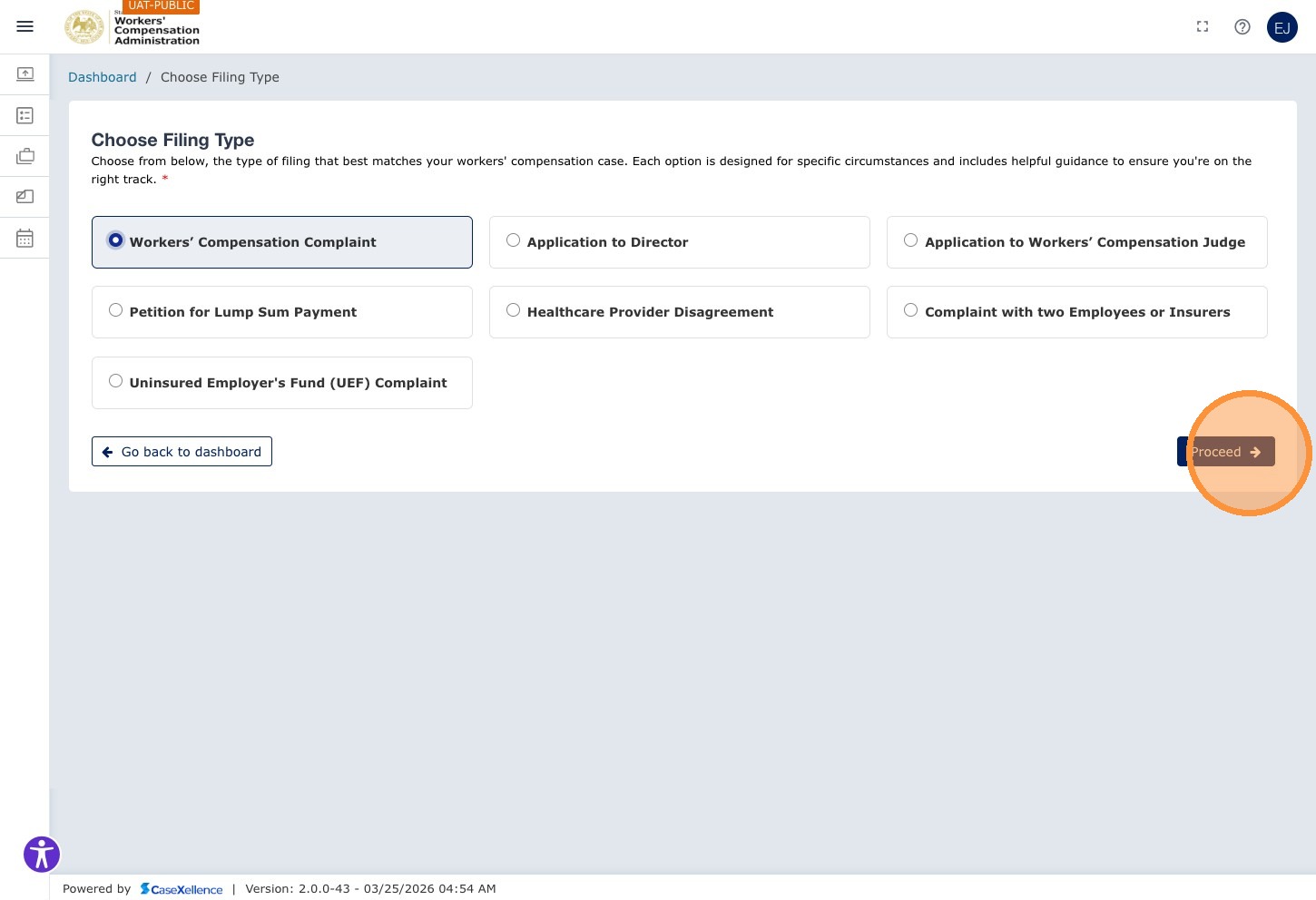Open the help question mark icon
Image resolution: width=1316 pixels, height=900 pixels.
(x=1242, y=26)
